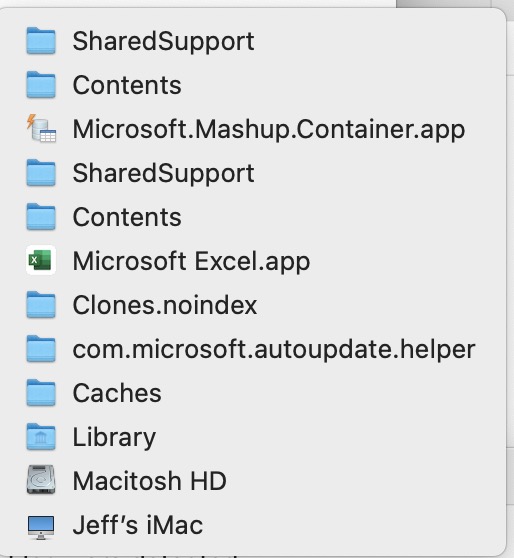
Task: Click the Mashup Container database icon
Action: click(41, 128)
